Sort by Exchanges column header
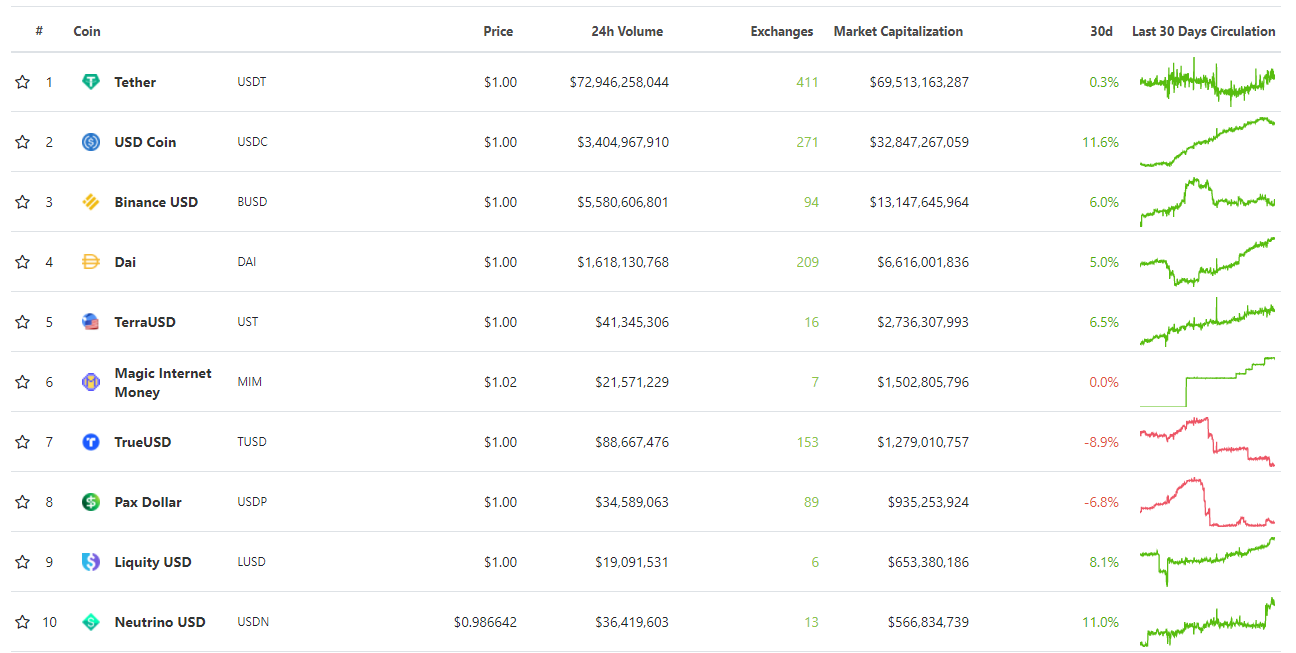Screen dimensions: 1296x653 (782, 31)
